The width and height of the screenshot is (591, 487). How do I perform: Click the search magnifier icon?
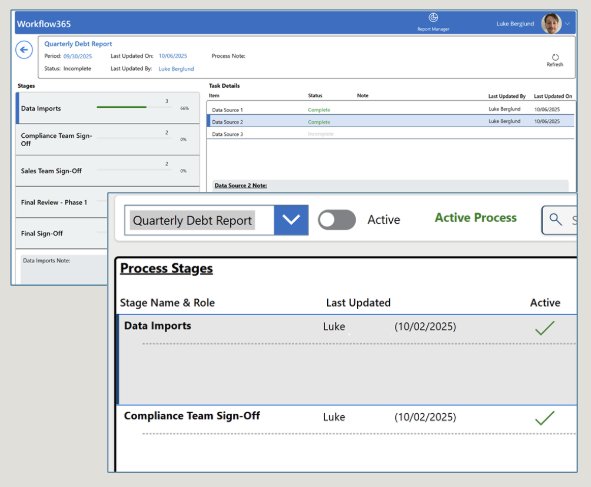click(x=556, y=219)
